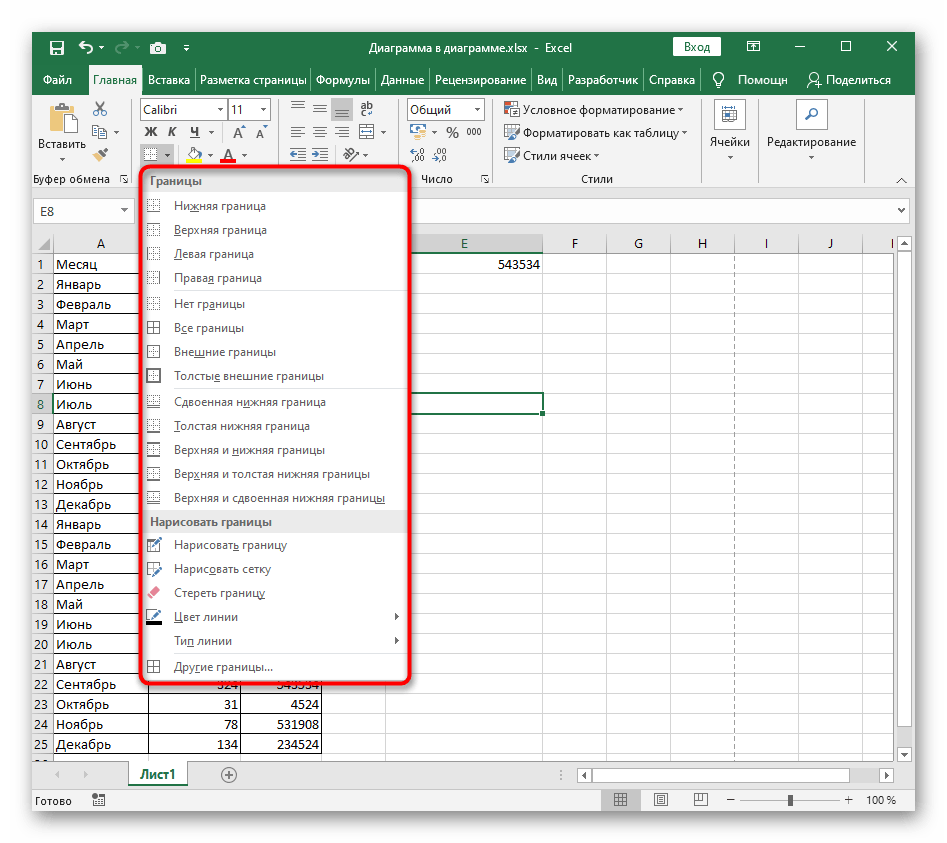Screen dimensions: 947x843
Task: Click the percent style icon
Action: click(452, 132)
